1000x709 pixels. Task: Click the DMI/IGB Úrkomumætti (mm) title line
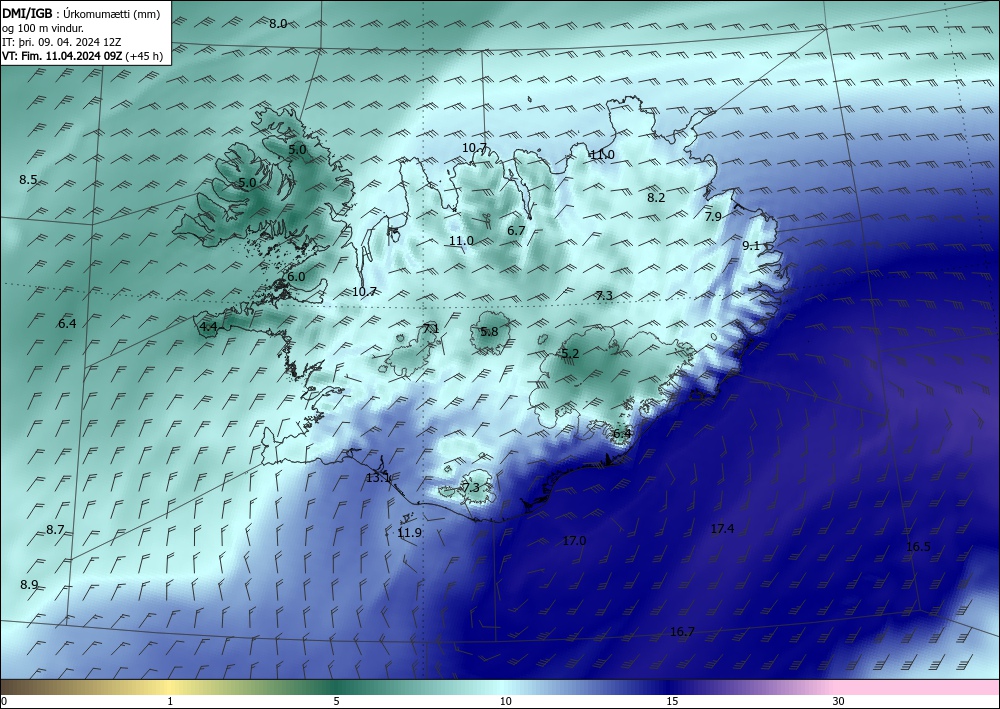click(81, 14)
